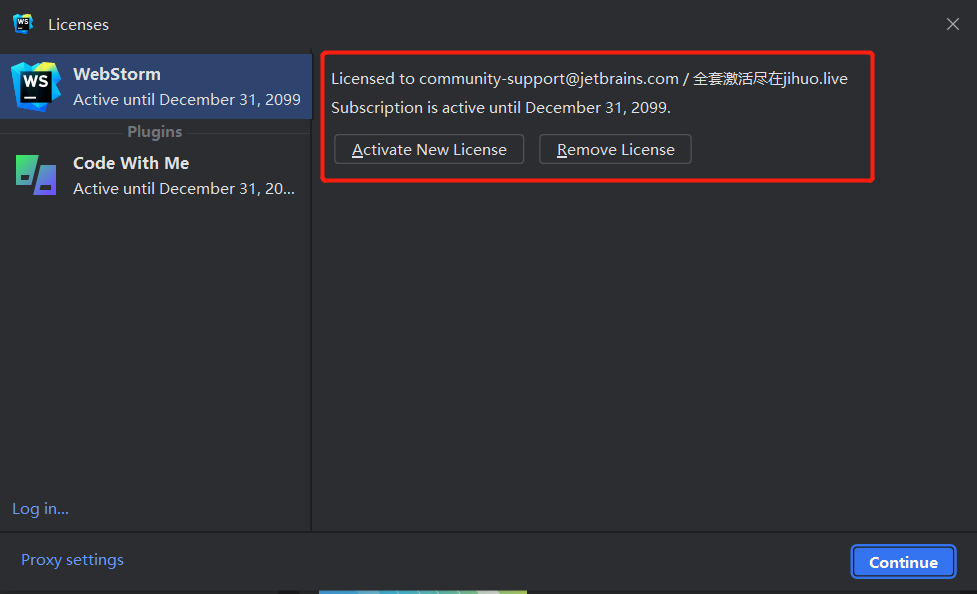The image size is (977, 594).
Task: Click the empty area below the license buttons
Action: pyautogui.click(x=640, y=350)
